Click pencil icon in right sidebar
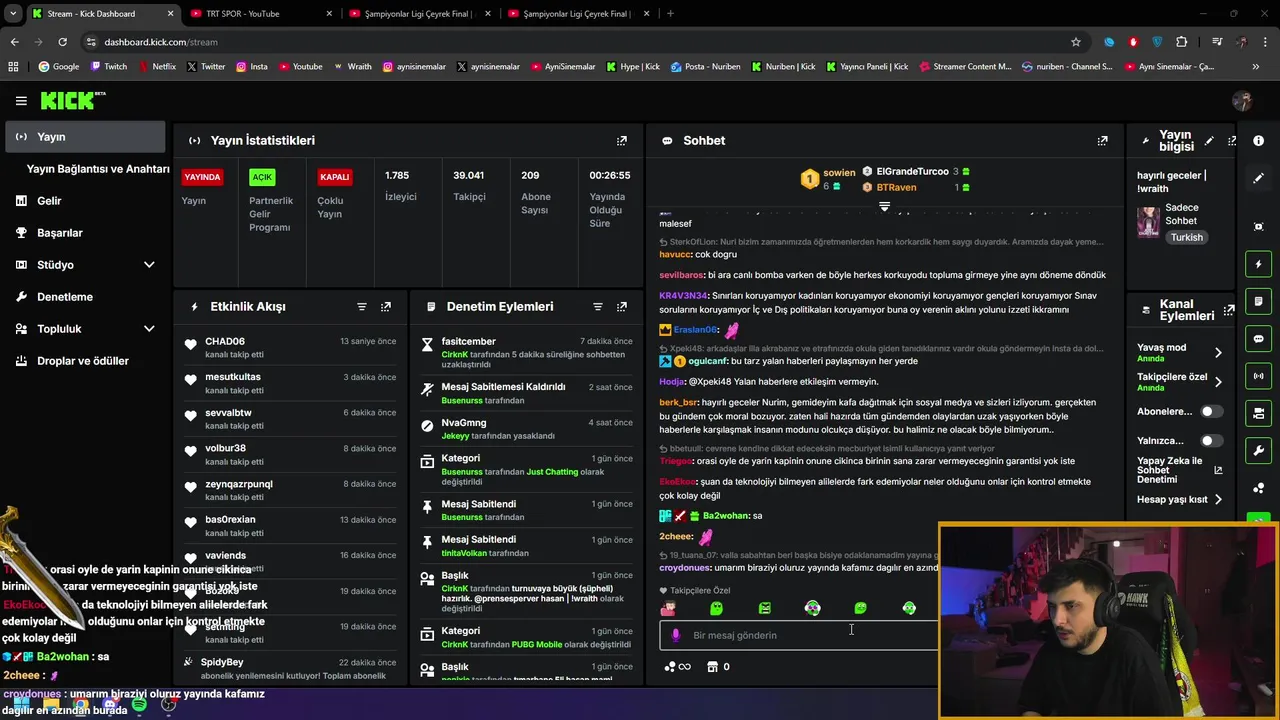 1259,178
